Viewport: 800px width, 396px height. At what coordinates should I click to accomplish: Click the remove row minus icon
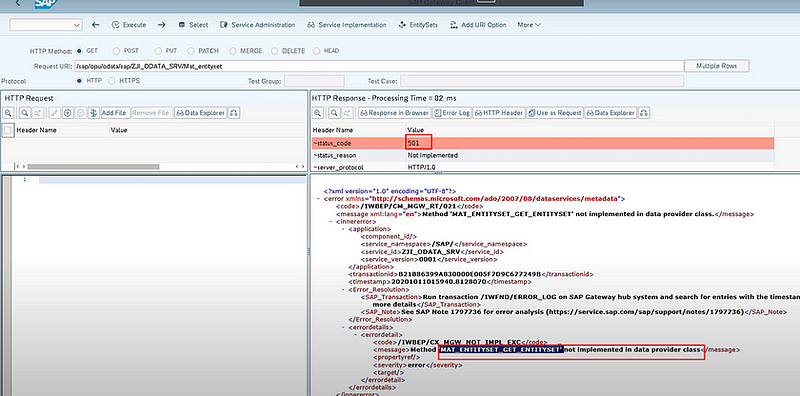pos(80,113)
